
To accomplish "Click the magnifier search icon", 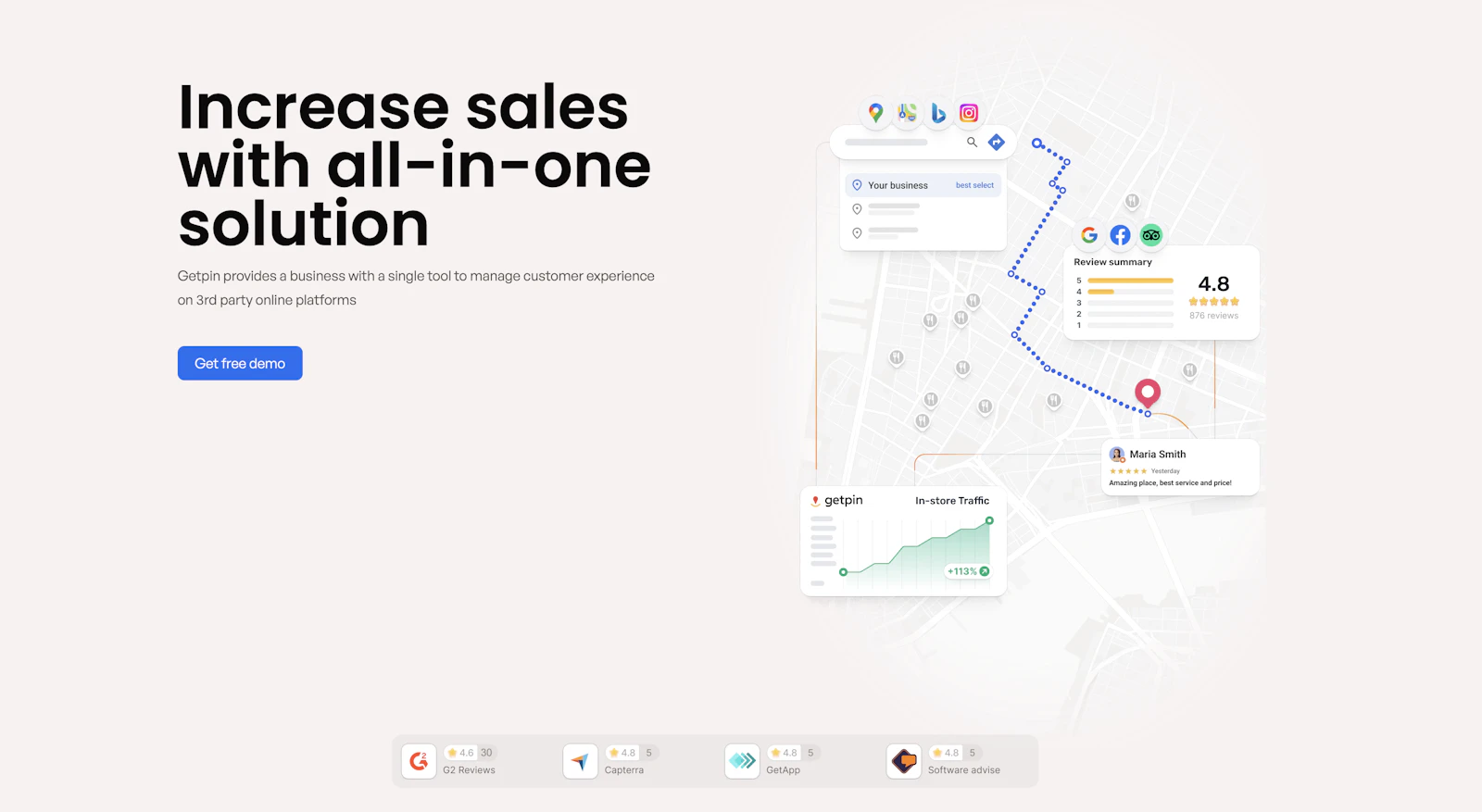I will click(x=972, y=143).
